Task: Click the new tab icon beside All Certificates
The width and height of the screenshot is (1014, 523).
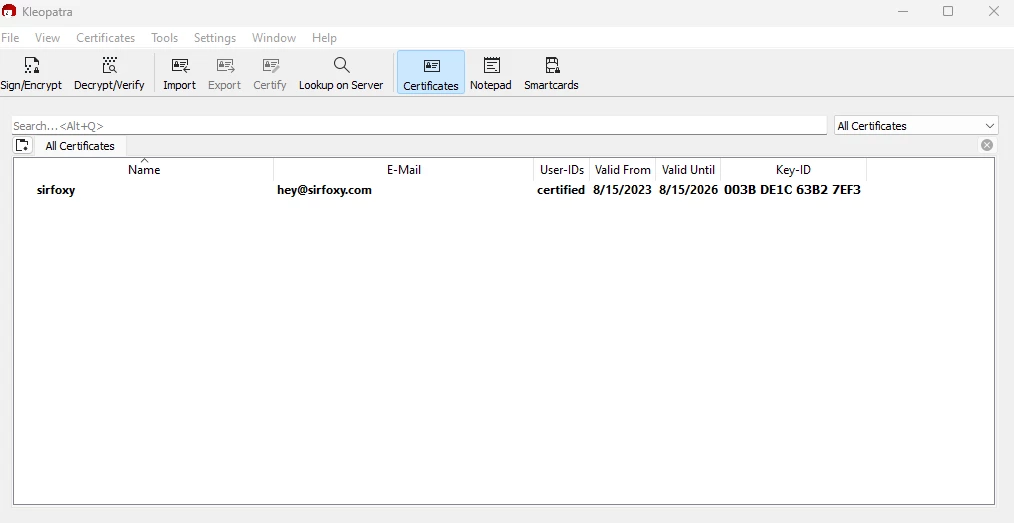Action: tap(23, 146)
